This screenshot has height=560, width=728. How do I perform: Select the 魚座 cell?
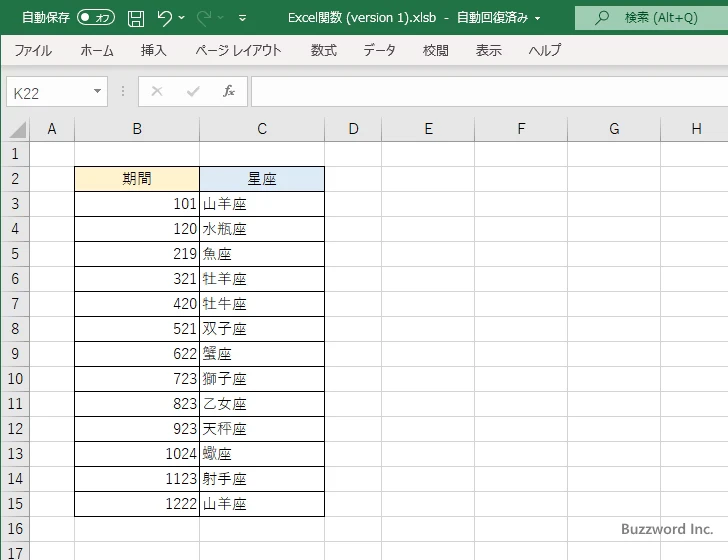click(x=262, y=254)
